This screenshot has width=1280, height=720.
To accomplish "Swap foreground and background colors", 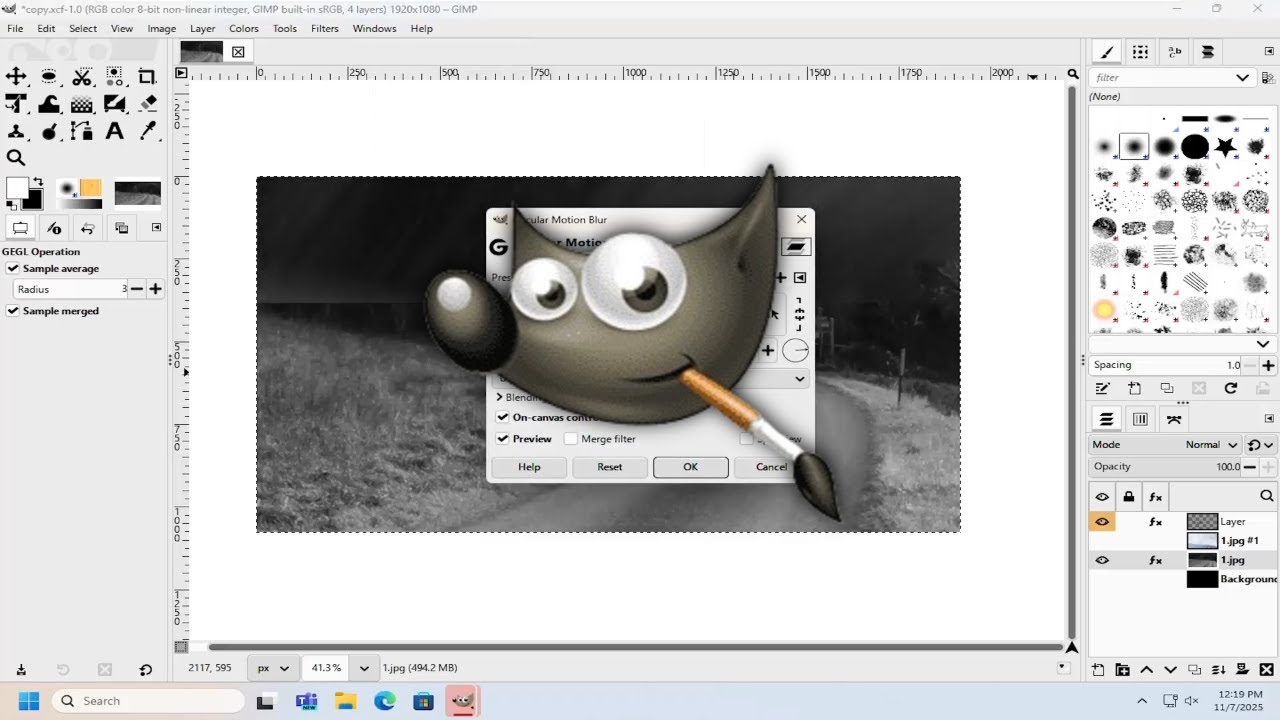I will point(37,181).
